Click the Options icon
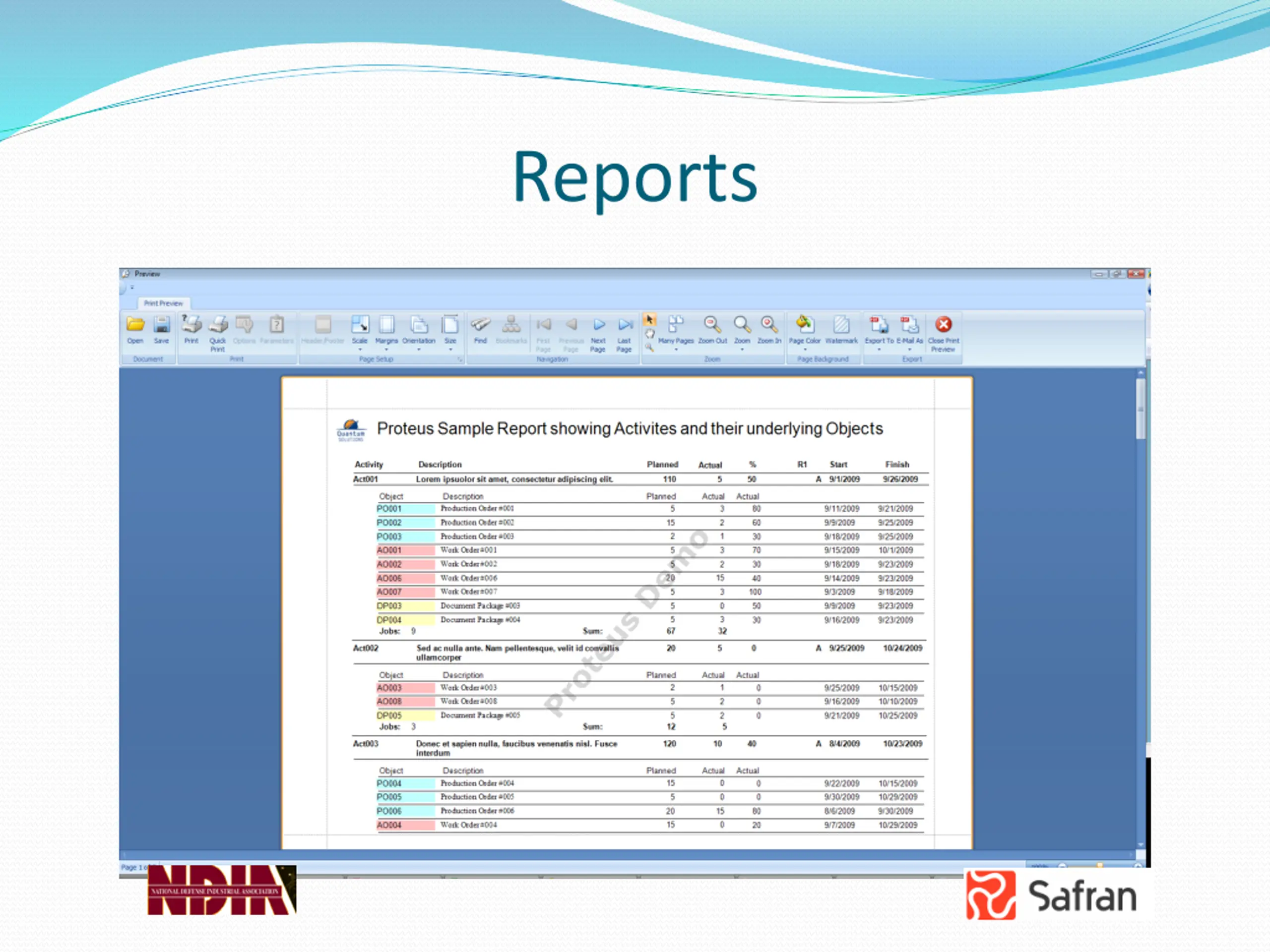Screen dimensions: 1270x952 [x=244, y=330]
